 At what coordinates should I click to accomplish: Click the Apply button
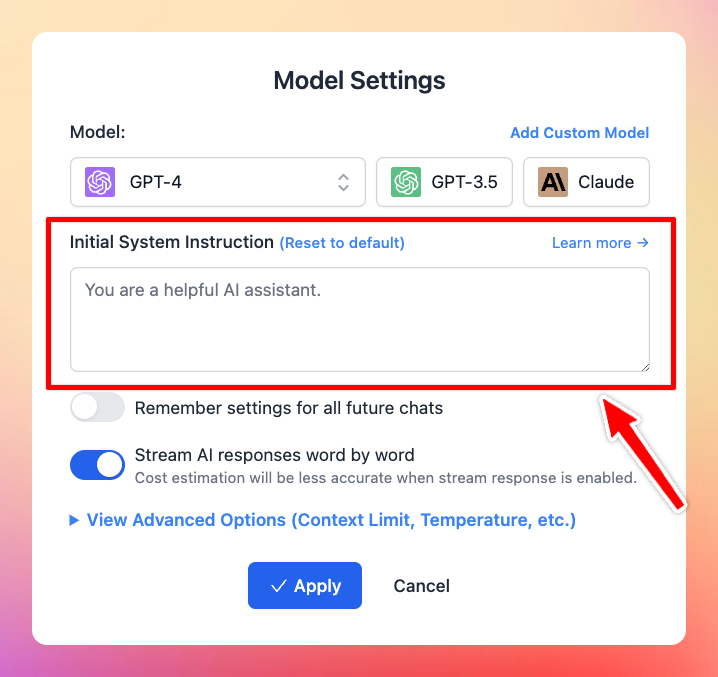point(305,585)
